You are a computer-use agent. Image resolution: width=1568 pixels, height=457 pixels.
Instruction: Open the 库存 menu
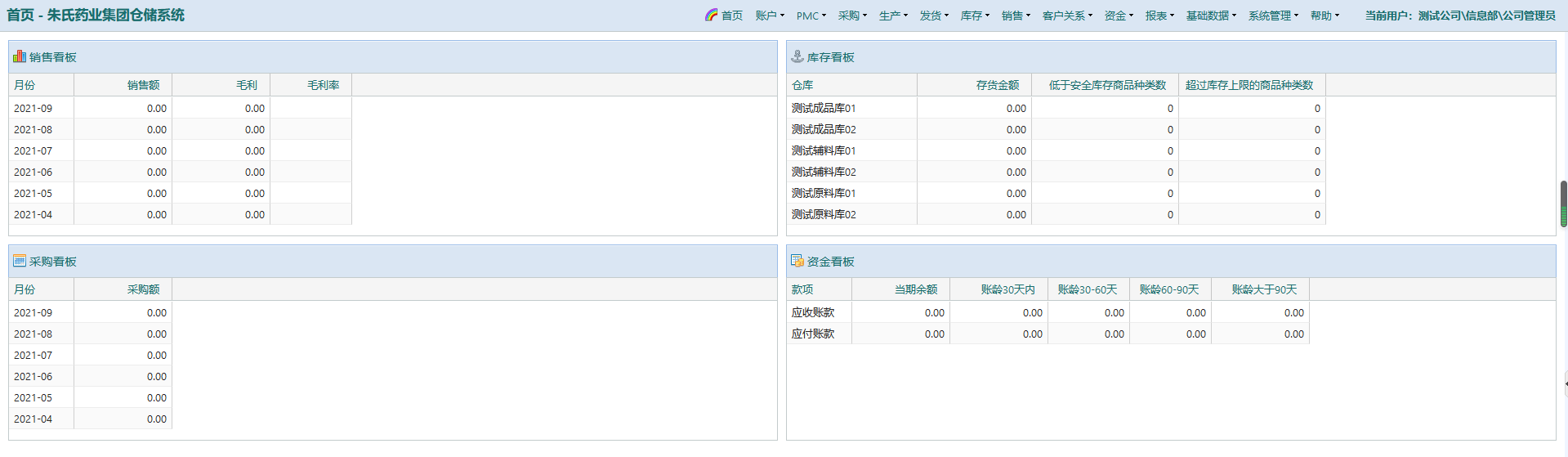(x=975, y=16)
